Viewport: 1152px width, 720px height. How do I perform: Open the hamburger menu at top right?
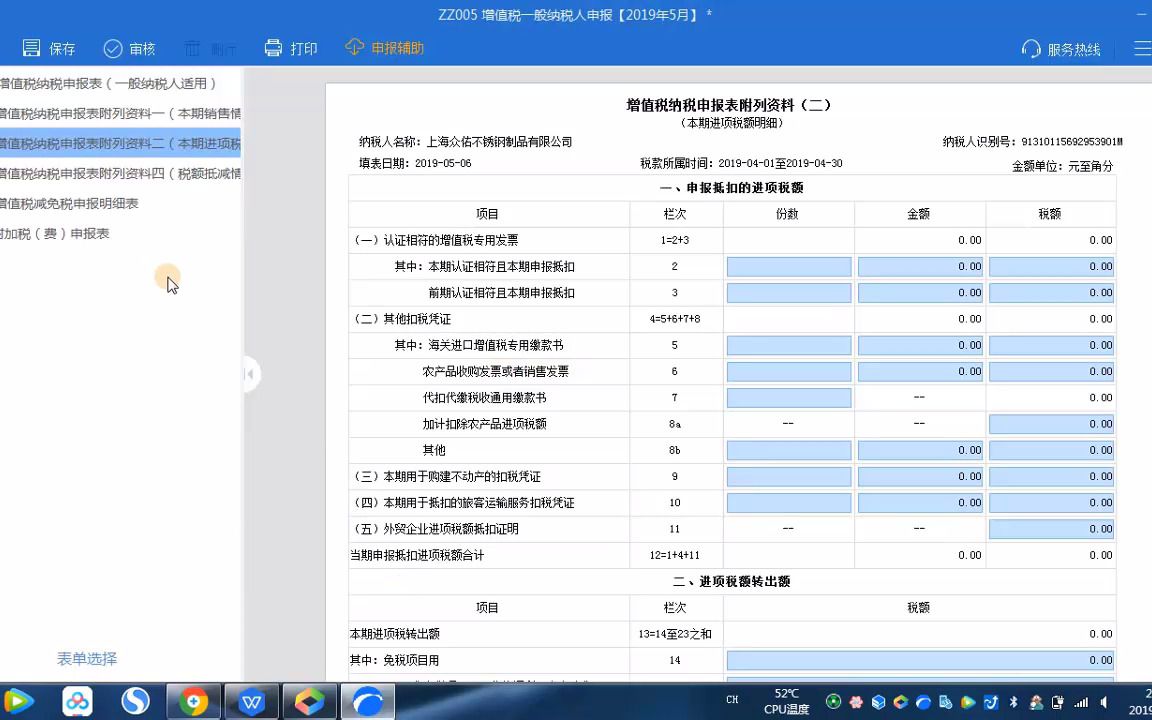click(x=1141, y=48)
